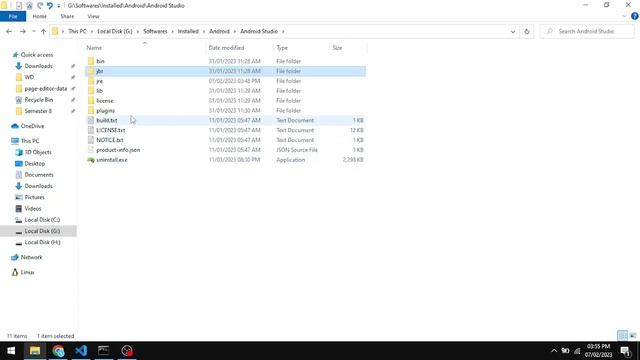Image resolution: width=640 pixels, height=360 pixels.
Task: Show hidden system tray icons
Action: (x=554, y=351)
